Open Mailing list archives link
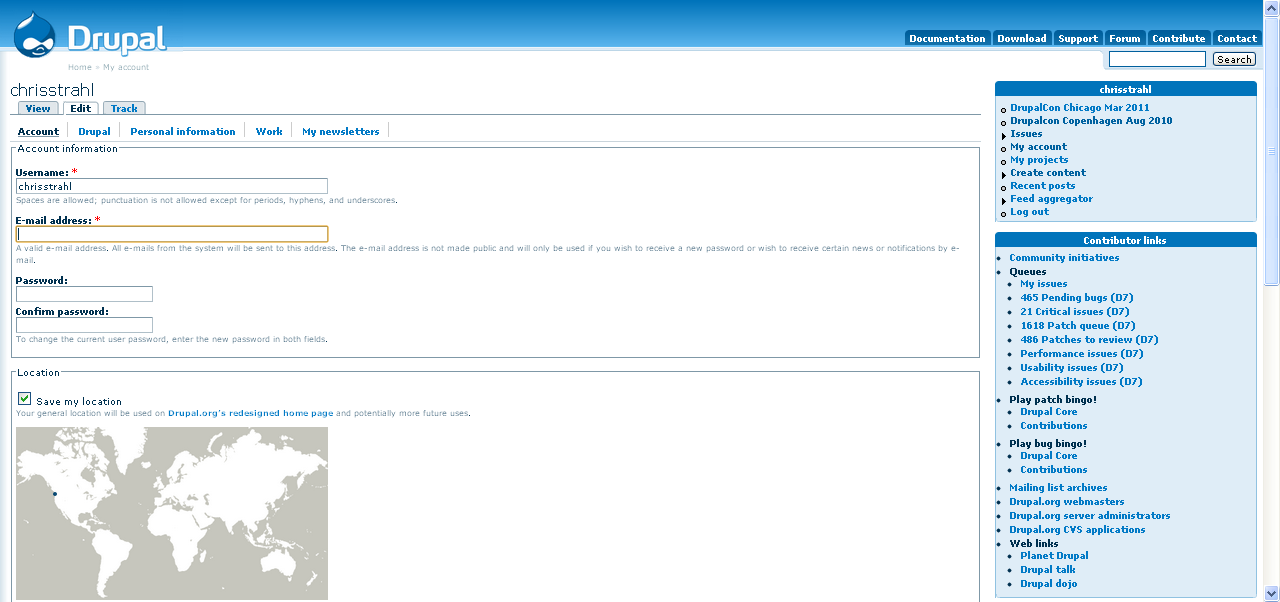The height and width of the screenshot is (602, 1280). click(1058, 488)
